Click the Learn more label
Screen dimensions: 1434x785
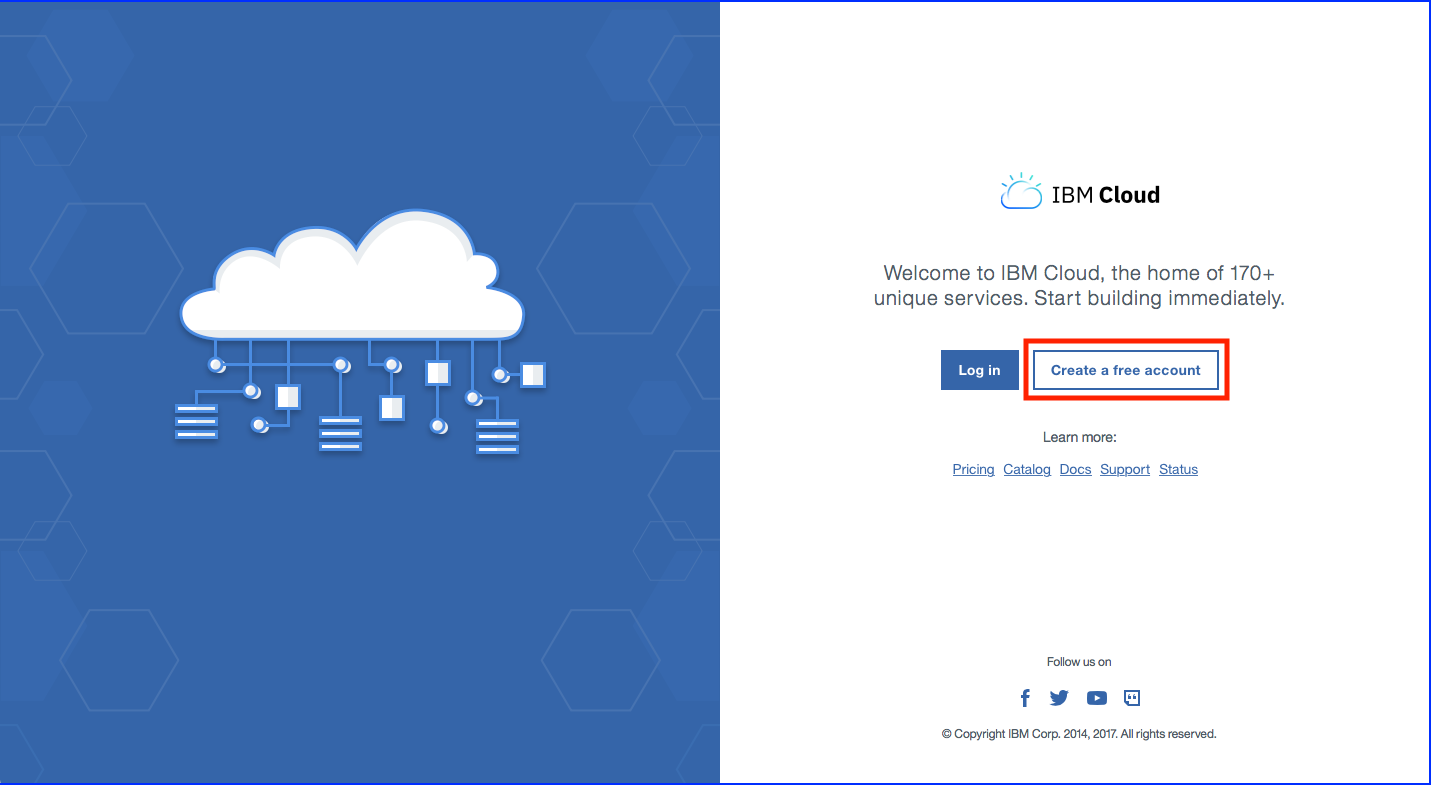pos(1079,437)
